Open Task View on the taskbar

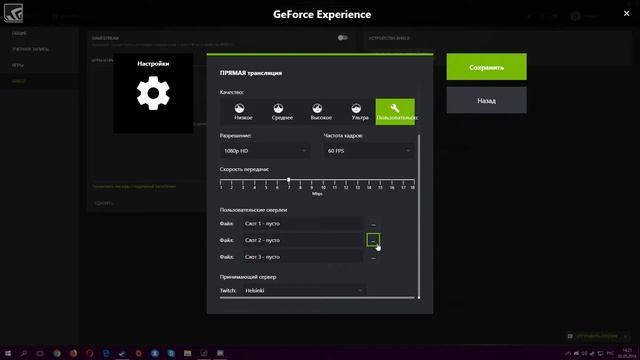pos(40,353)
